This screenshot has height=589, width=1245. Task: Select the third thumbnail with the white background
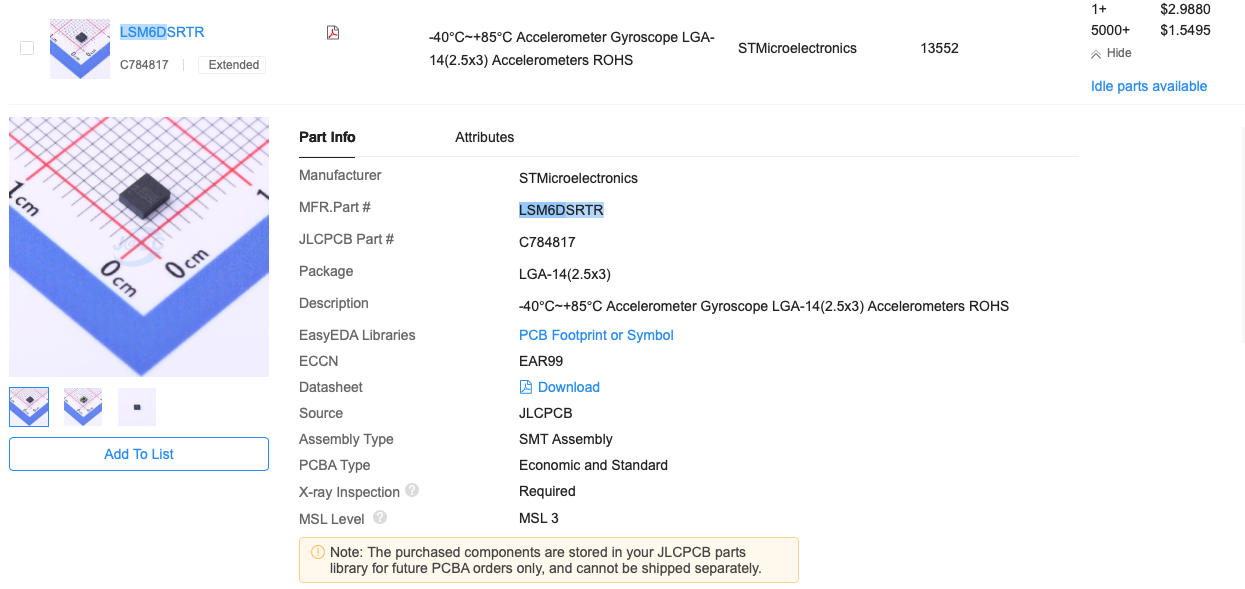tap(137, 407)
